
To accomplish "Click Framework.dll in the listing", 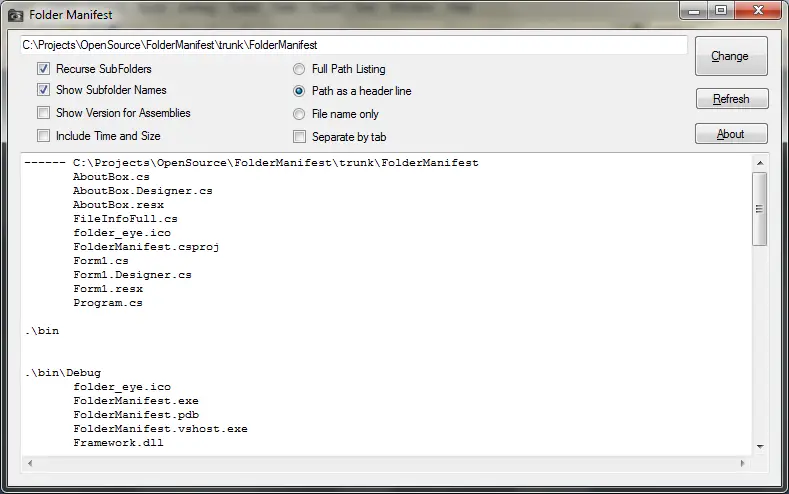I will 118,443.
